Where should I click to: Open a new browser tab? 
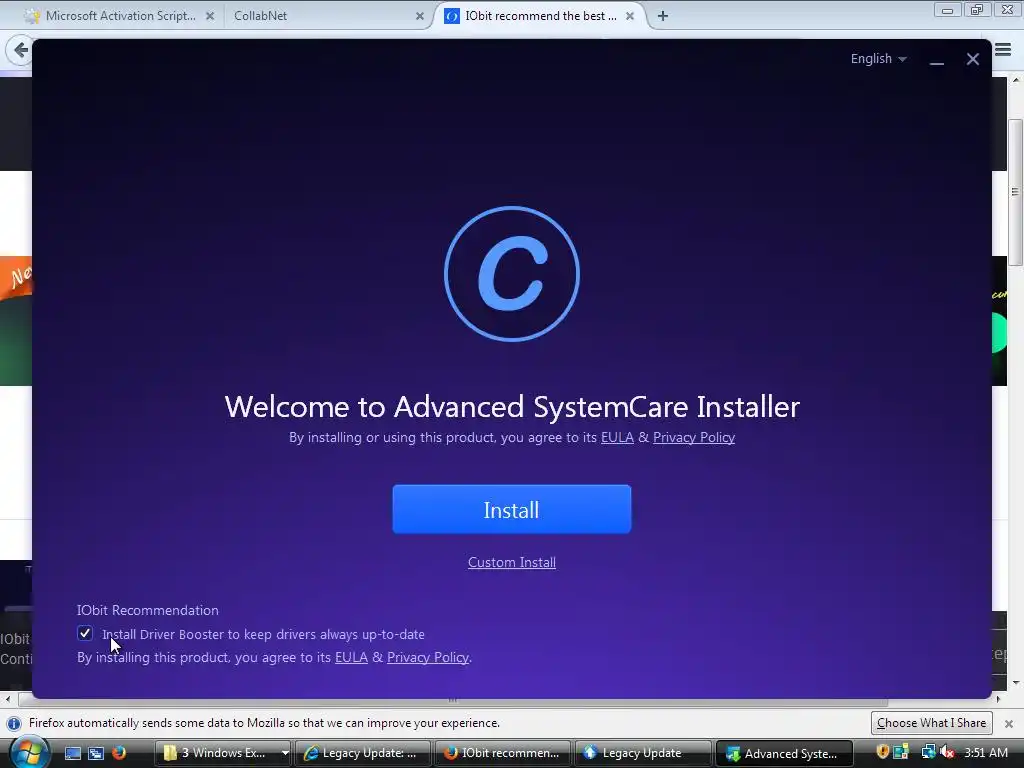[x=663, y=16]
